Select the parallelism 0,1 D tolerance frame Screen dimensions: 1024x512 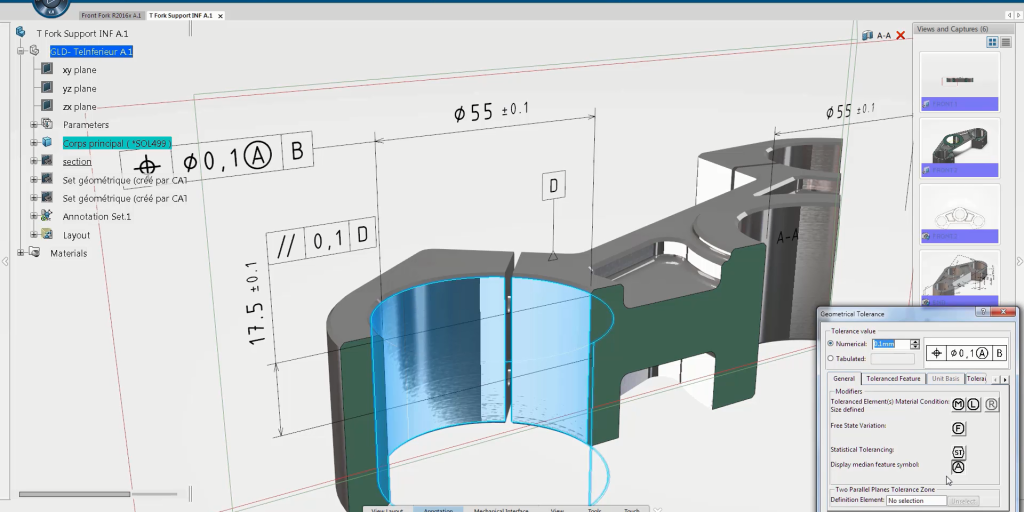321,239
